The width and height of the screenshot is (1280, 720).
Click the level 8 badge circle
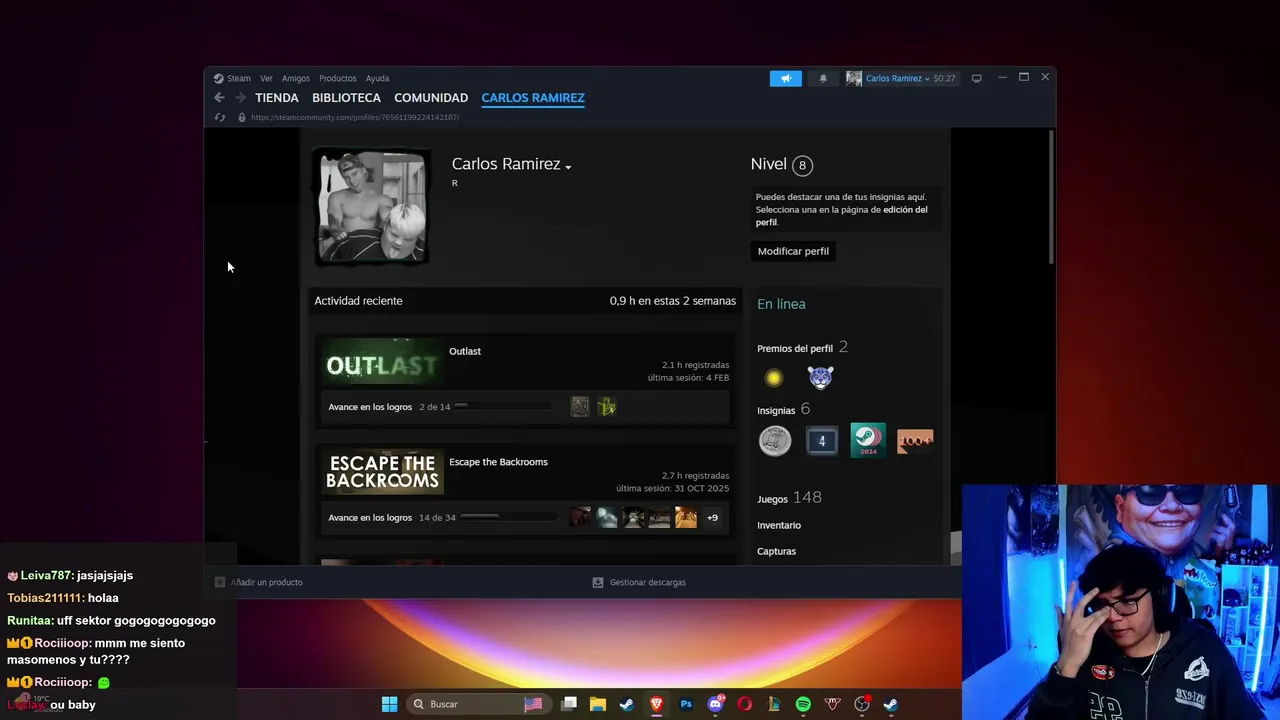(802, 165)
